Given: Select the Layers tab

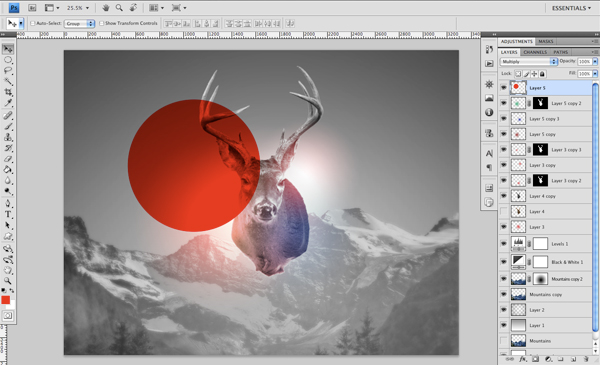Looking at the screenshot, I should point(509,52).
